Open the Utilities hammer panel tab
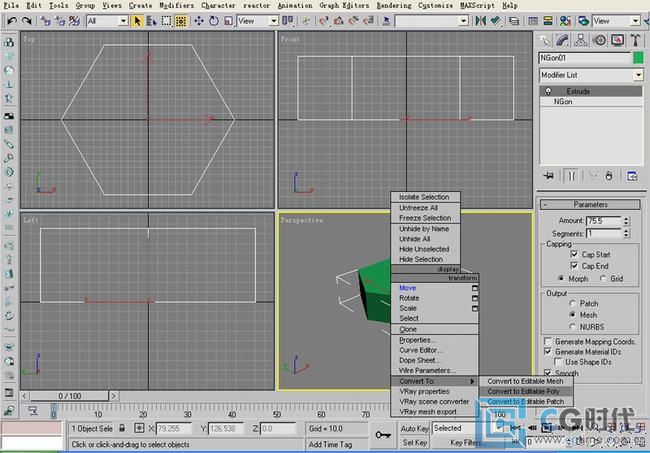This screenshot has width=650, height=453. [x=635, y=40]
